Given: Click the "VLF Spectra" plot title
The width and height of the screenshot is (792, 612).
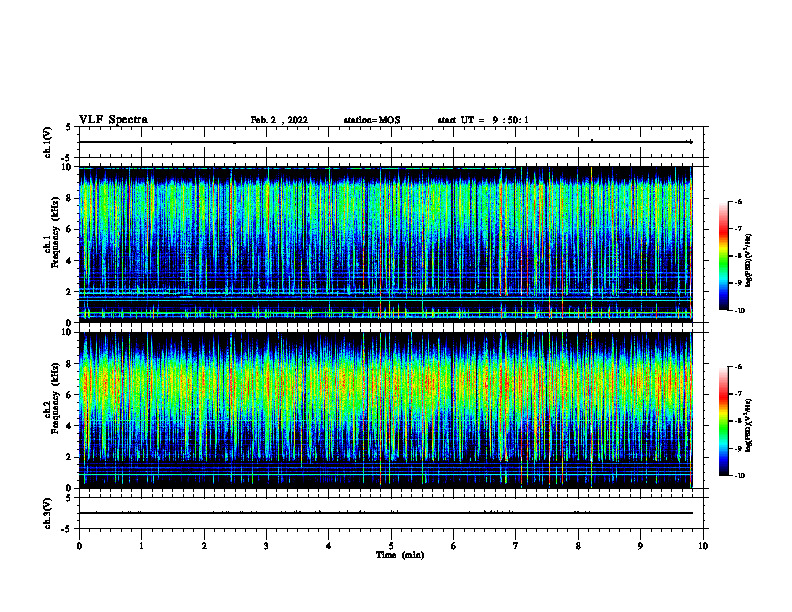Looking at the screenshot, I should 113,120.
